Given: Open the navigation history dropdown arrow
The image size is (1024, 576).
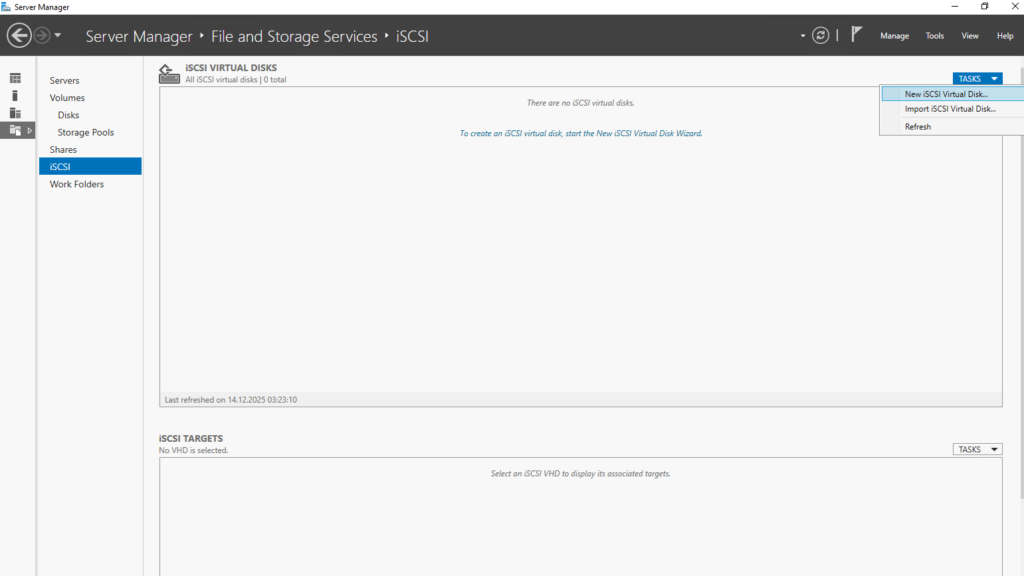Looking at the screenshot, I should [x=58, y=36].
